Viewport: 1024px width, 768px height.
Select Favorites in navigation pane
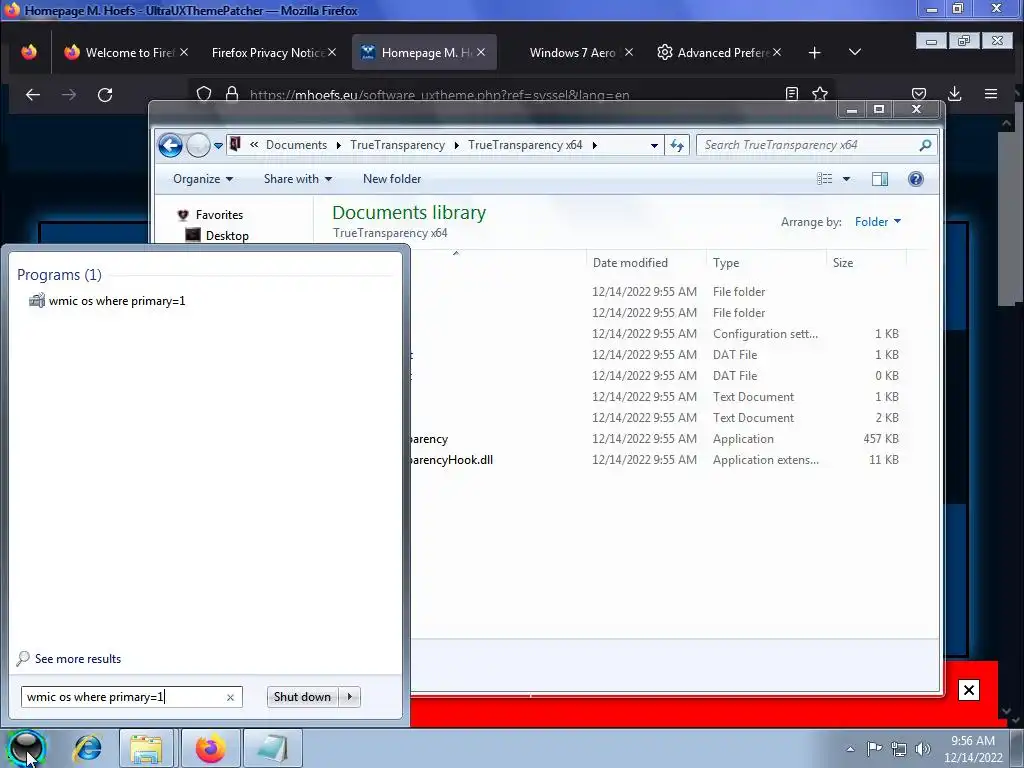[x=219, y=215]
